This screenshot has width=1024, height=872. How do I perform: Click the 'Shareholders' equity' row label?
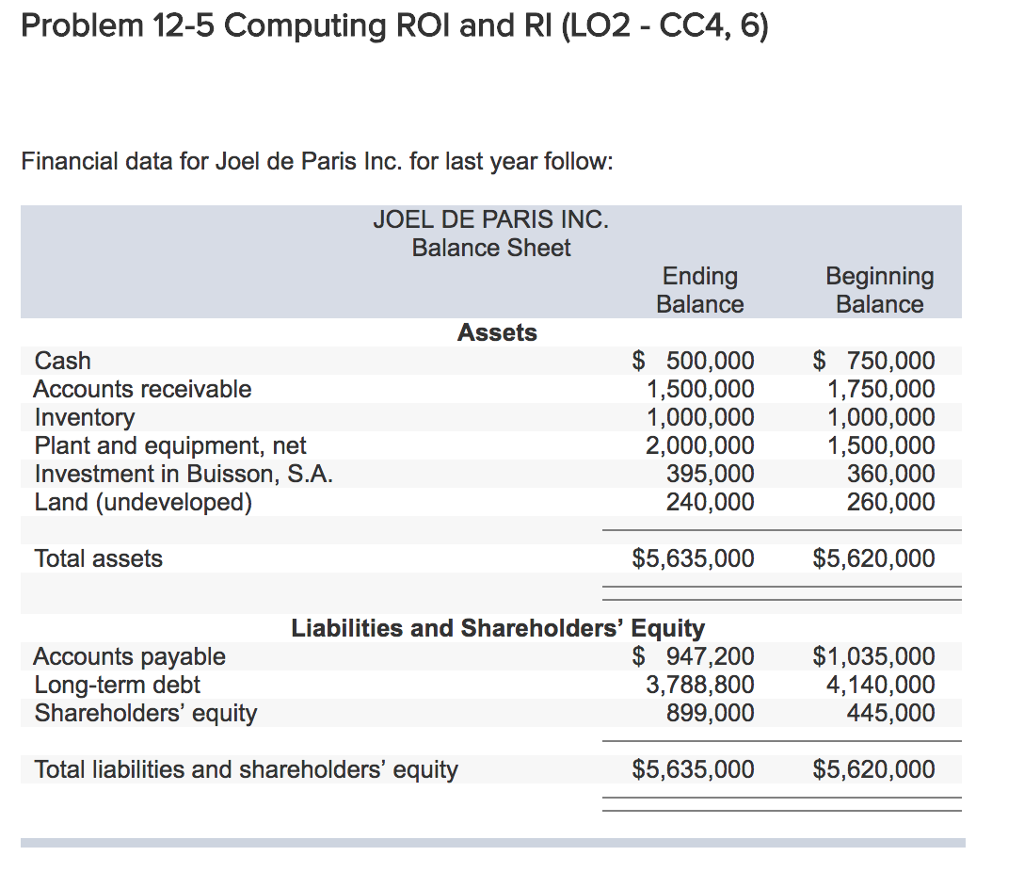click(146, 713)
